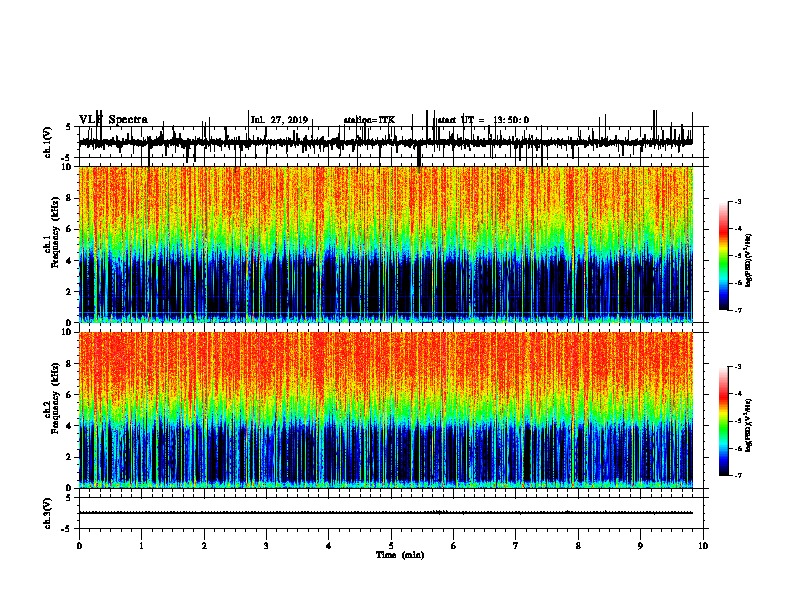Click the "0" tick on the Time axis
792x612 pixels.
tap(79, 546)
